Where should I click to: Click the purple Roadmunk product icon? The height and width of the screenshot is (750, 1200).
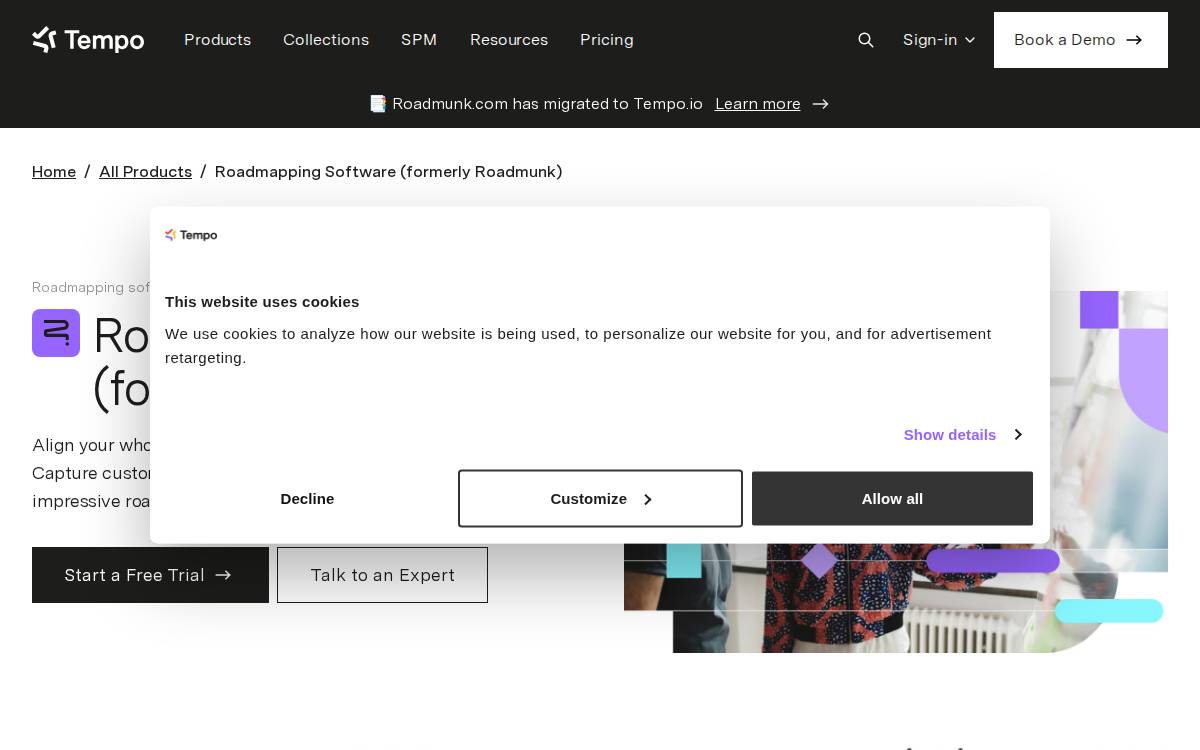point(56,333)
